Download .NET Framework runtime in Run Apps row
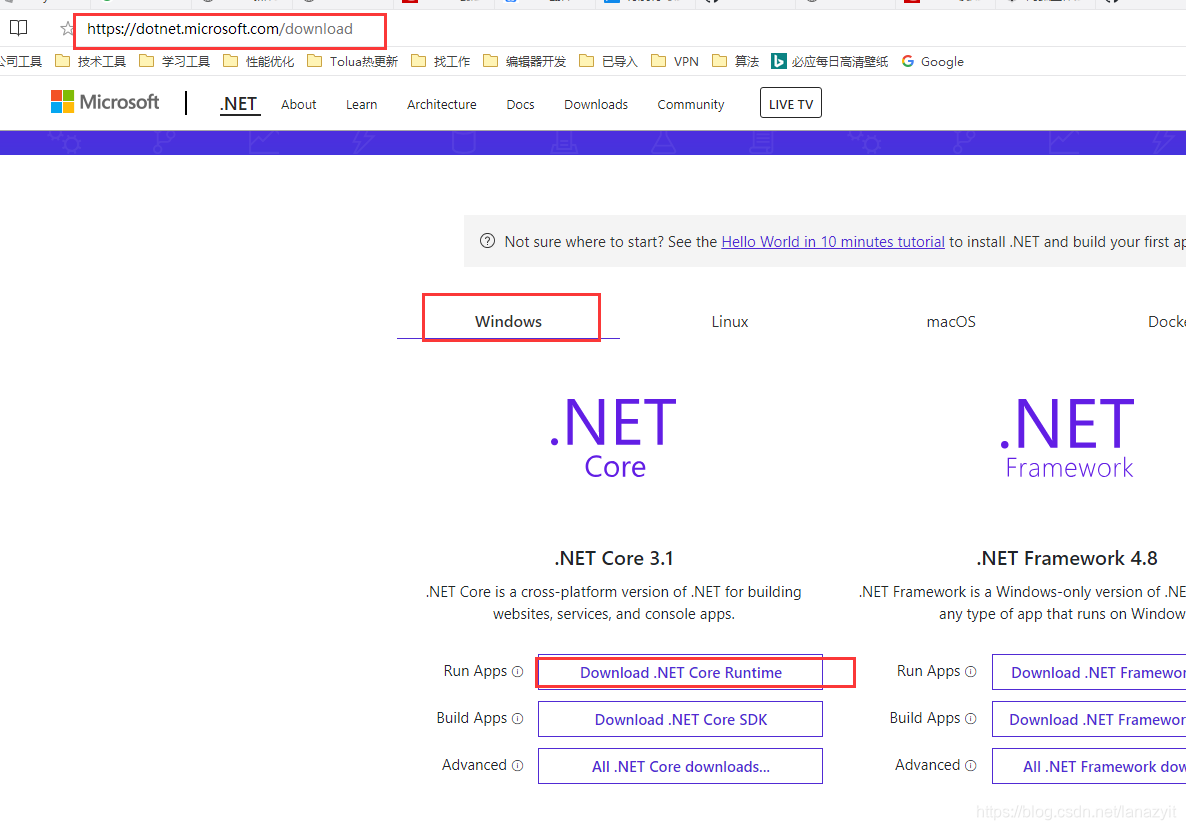 pos(1089,672)
